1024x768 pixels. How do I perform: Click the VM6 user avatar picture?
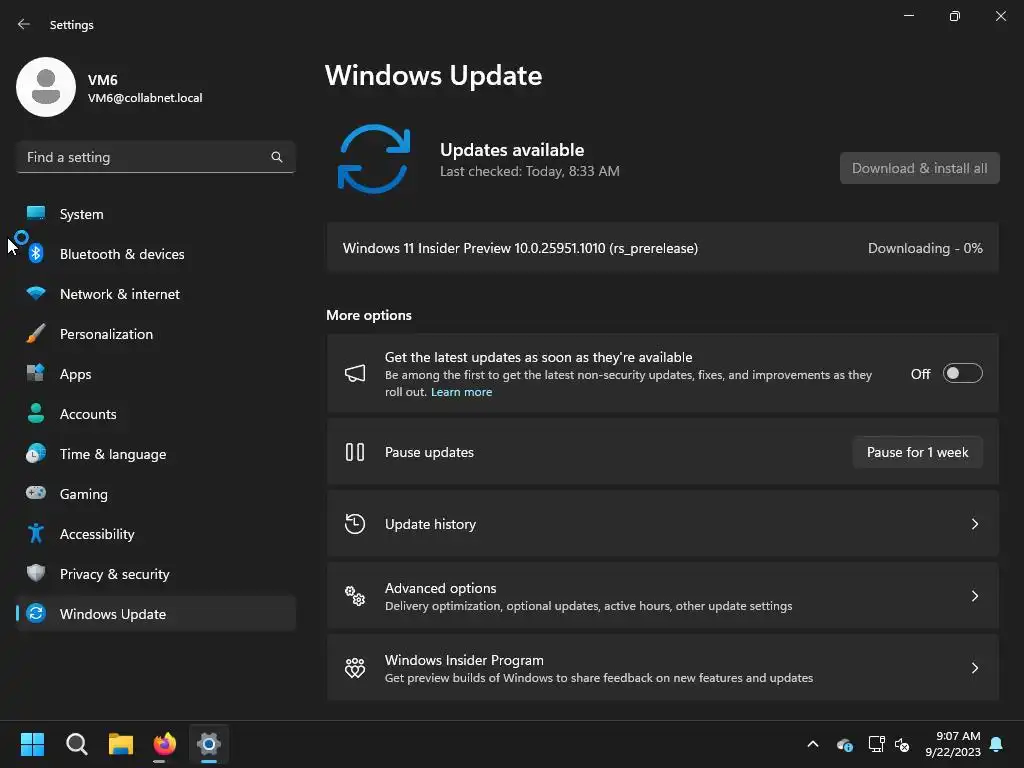point(46,87)
